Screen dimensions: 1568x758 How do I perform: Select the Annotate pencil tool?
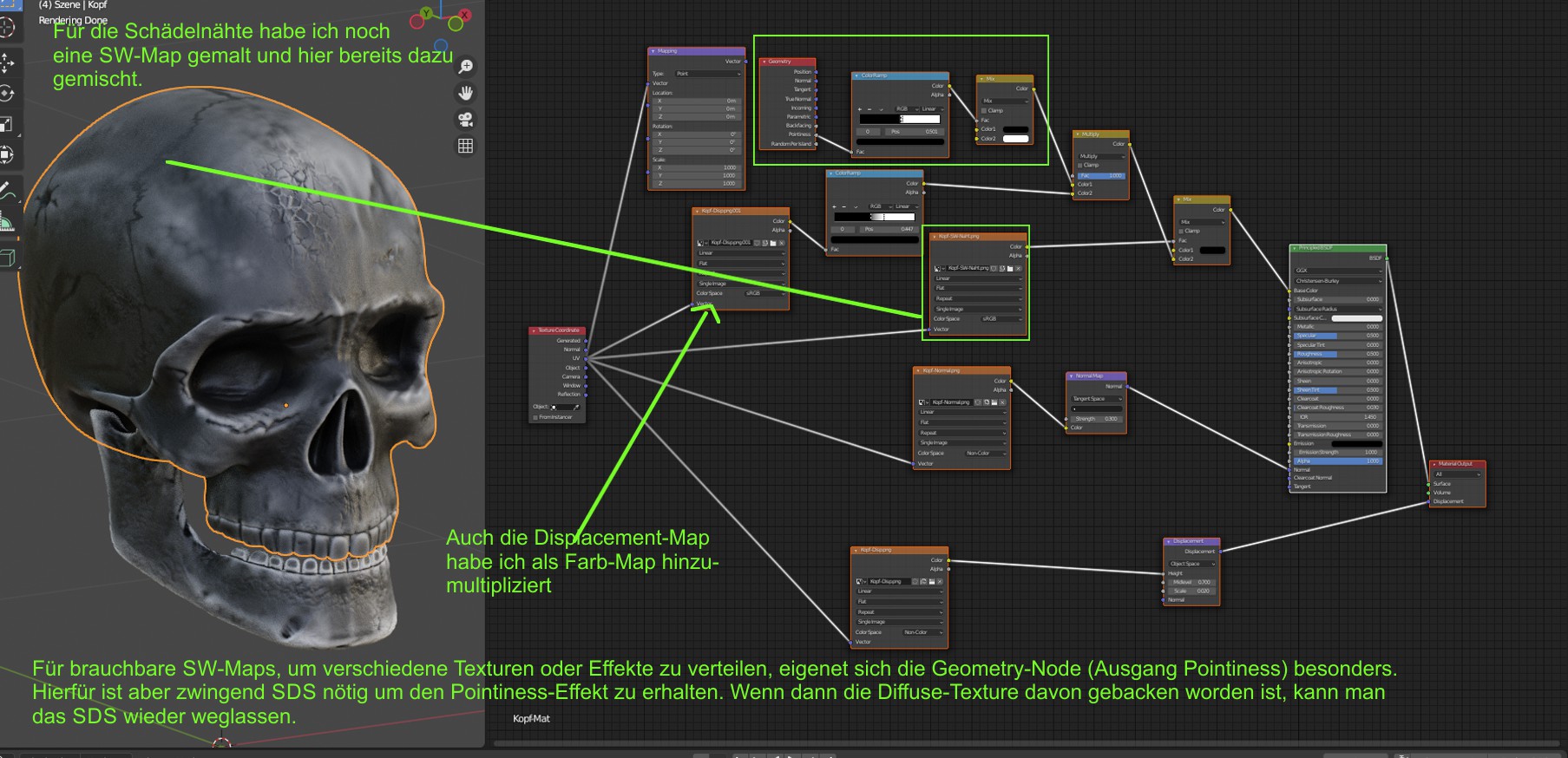pyautogui.click(x=7, y=188)
